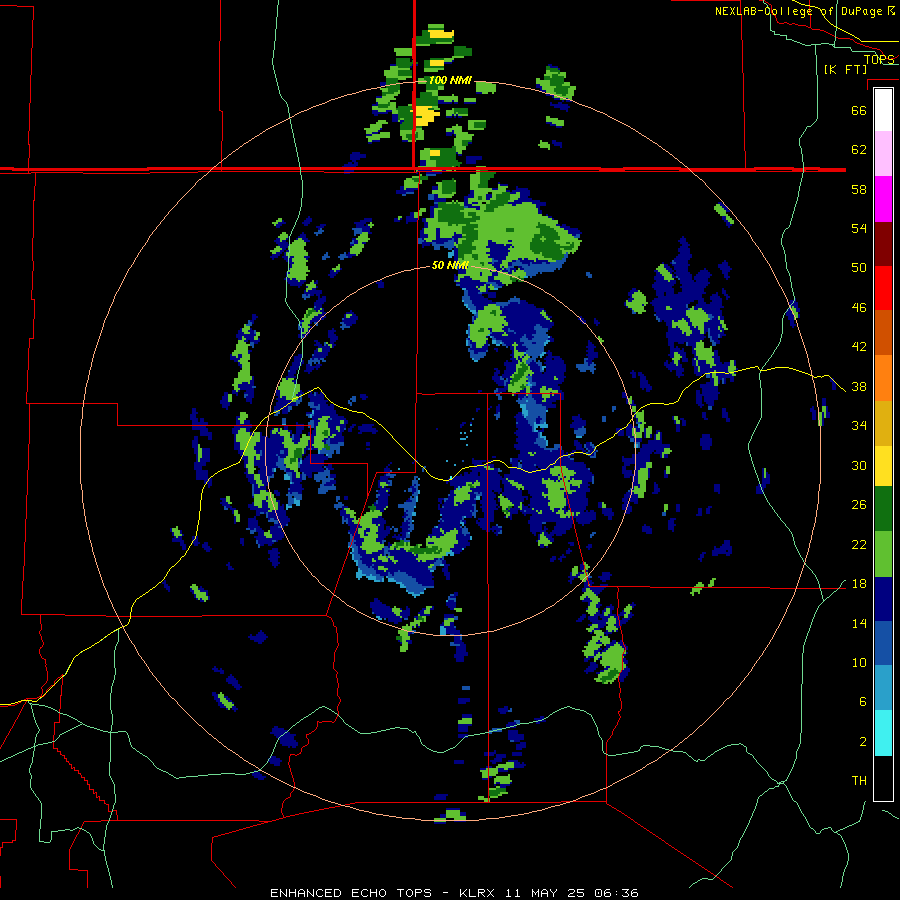Click the light pink legend swatch
The width and height of the screenshot is (900, 900).
pyautogui.click(x=883, y=153)
